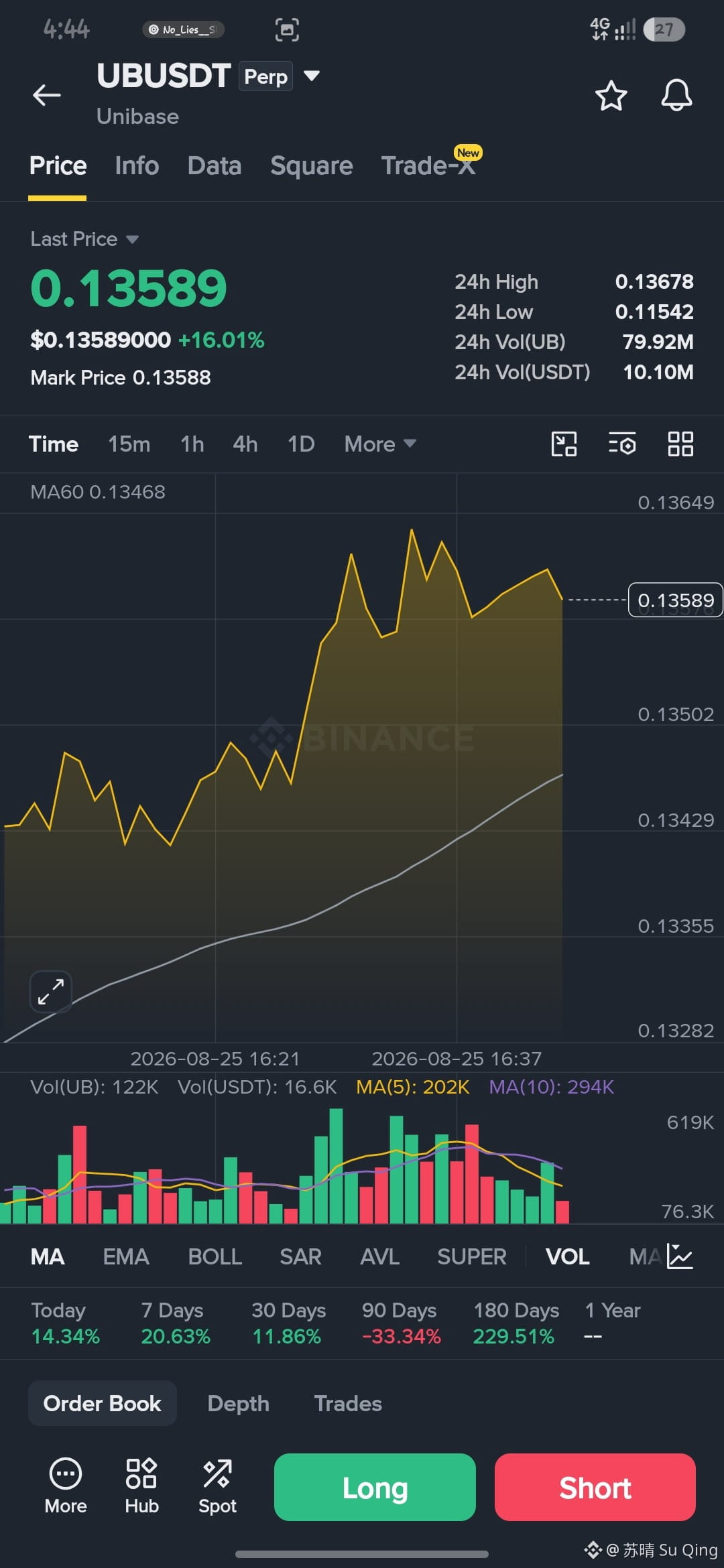This screenshot has height=1568, width=724.
Task: Tap the Vol(UB): 122K label
Action: click(x=94, y=1087)
